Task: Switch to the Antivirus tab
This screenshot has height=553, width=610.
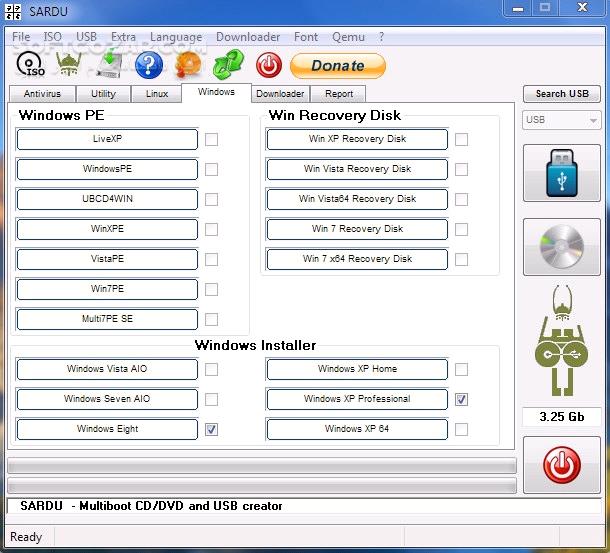Action: (42, 94)
